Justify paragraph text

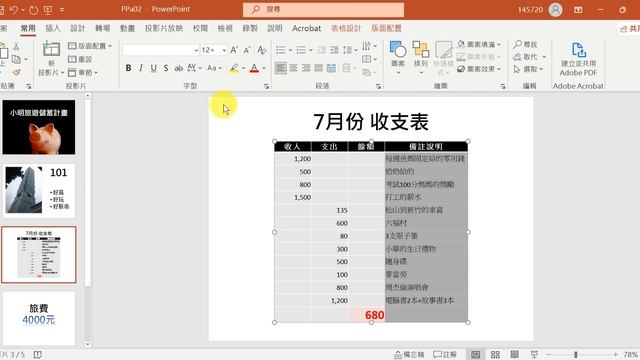click(x=318, y=68)
